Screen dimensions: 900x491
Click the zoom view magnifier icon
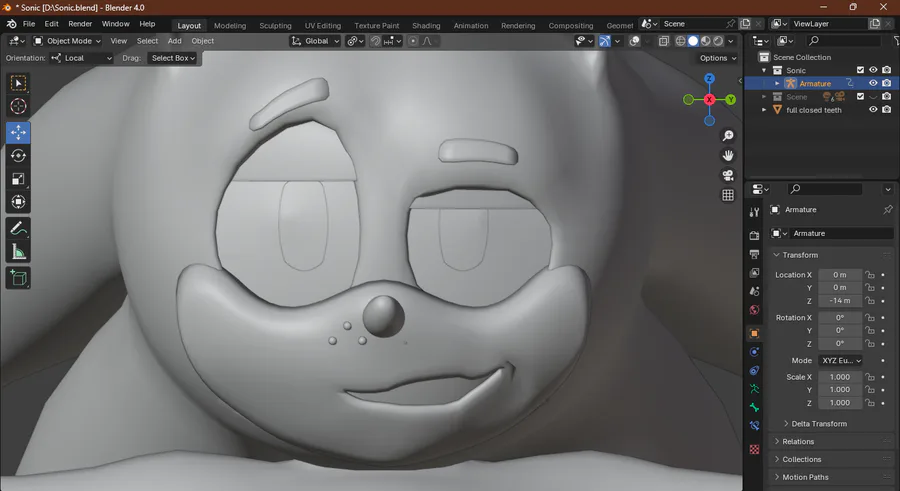pyautogui.click(x=728, y=136)
